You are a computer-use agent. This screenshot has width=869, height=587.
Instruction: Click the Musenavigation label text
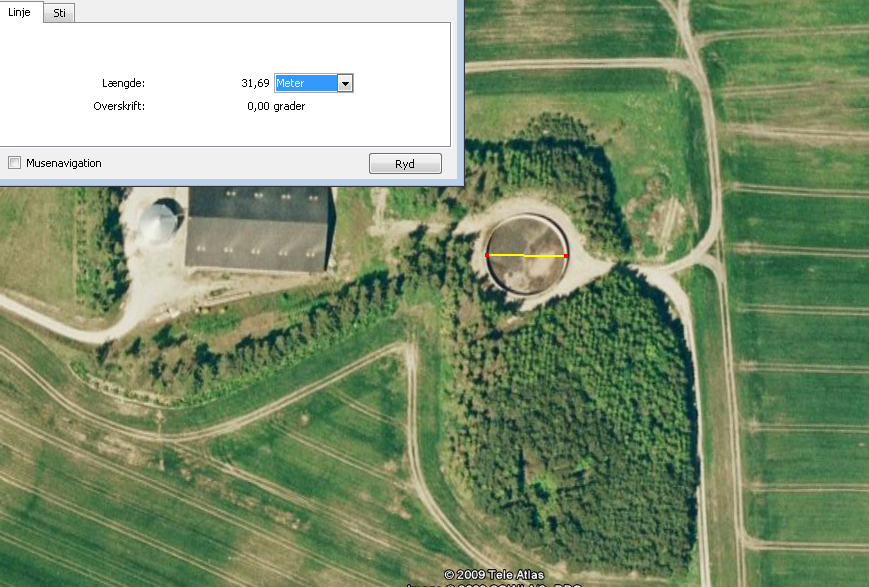click(x=64, y=163)
